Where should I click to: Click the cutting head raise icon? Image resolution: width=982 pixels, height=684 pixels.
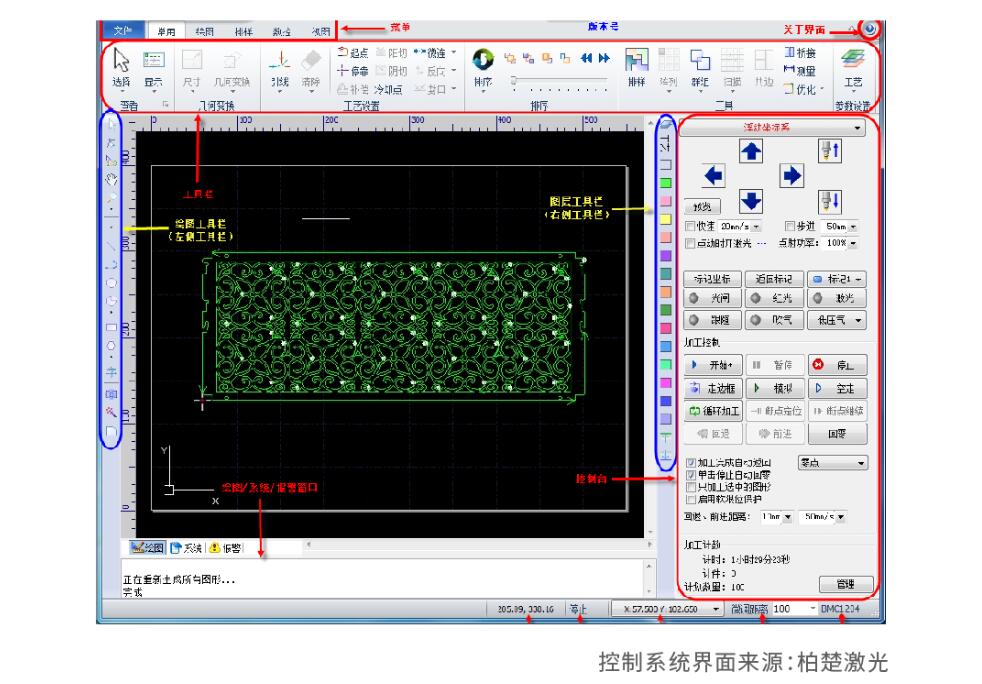[829, 151]
